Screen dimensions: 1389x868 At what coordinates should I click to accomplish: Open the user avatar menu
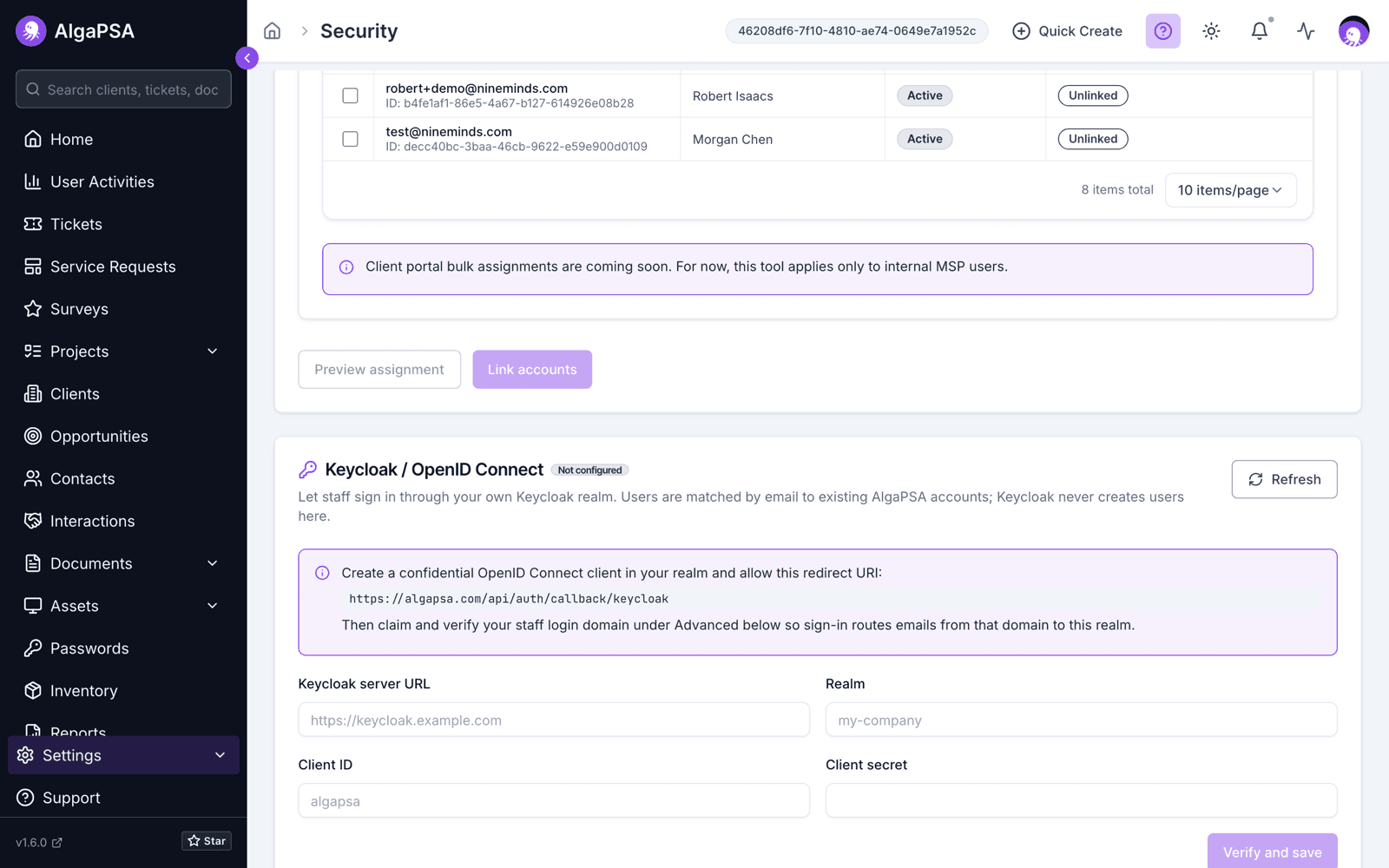pyautogui.click(x=1353, y=31)
